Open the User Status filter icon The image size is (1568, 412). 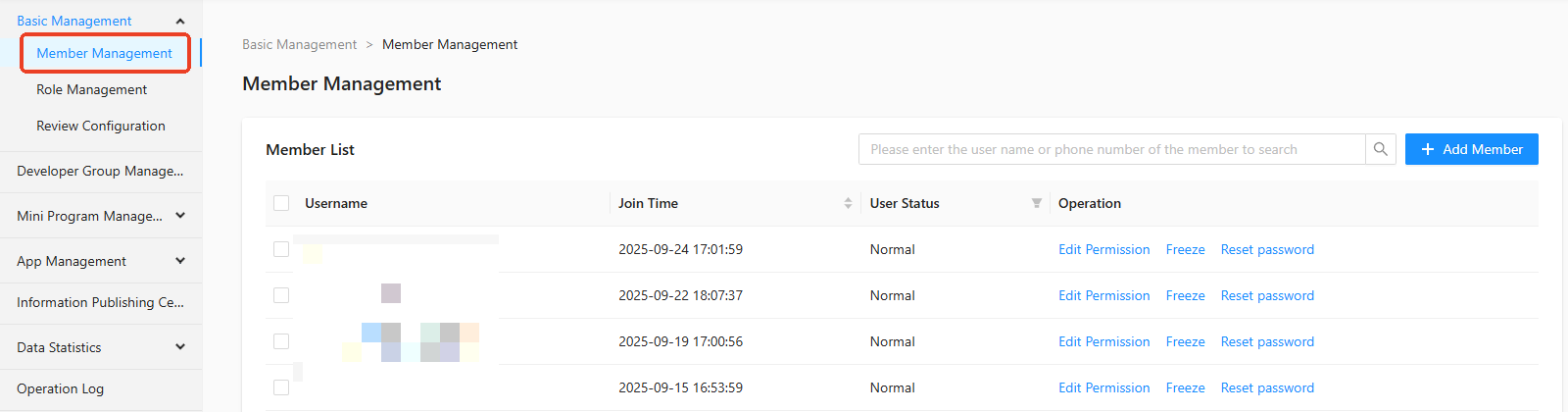click(1036, 203)
